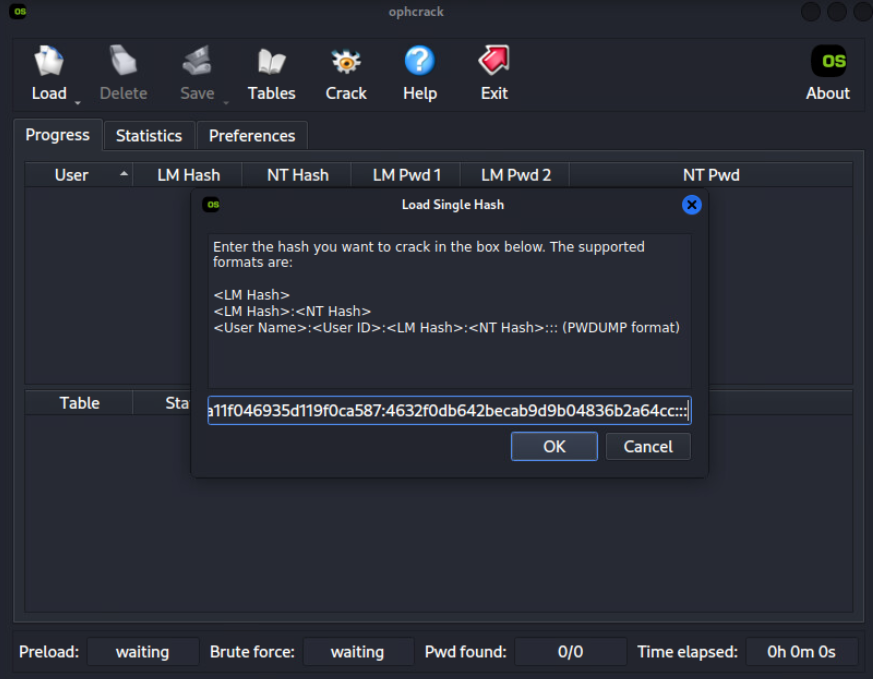Click the PWDUMP format line in dialog

pyautogui.click(x=447, y=327)
